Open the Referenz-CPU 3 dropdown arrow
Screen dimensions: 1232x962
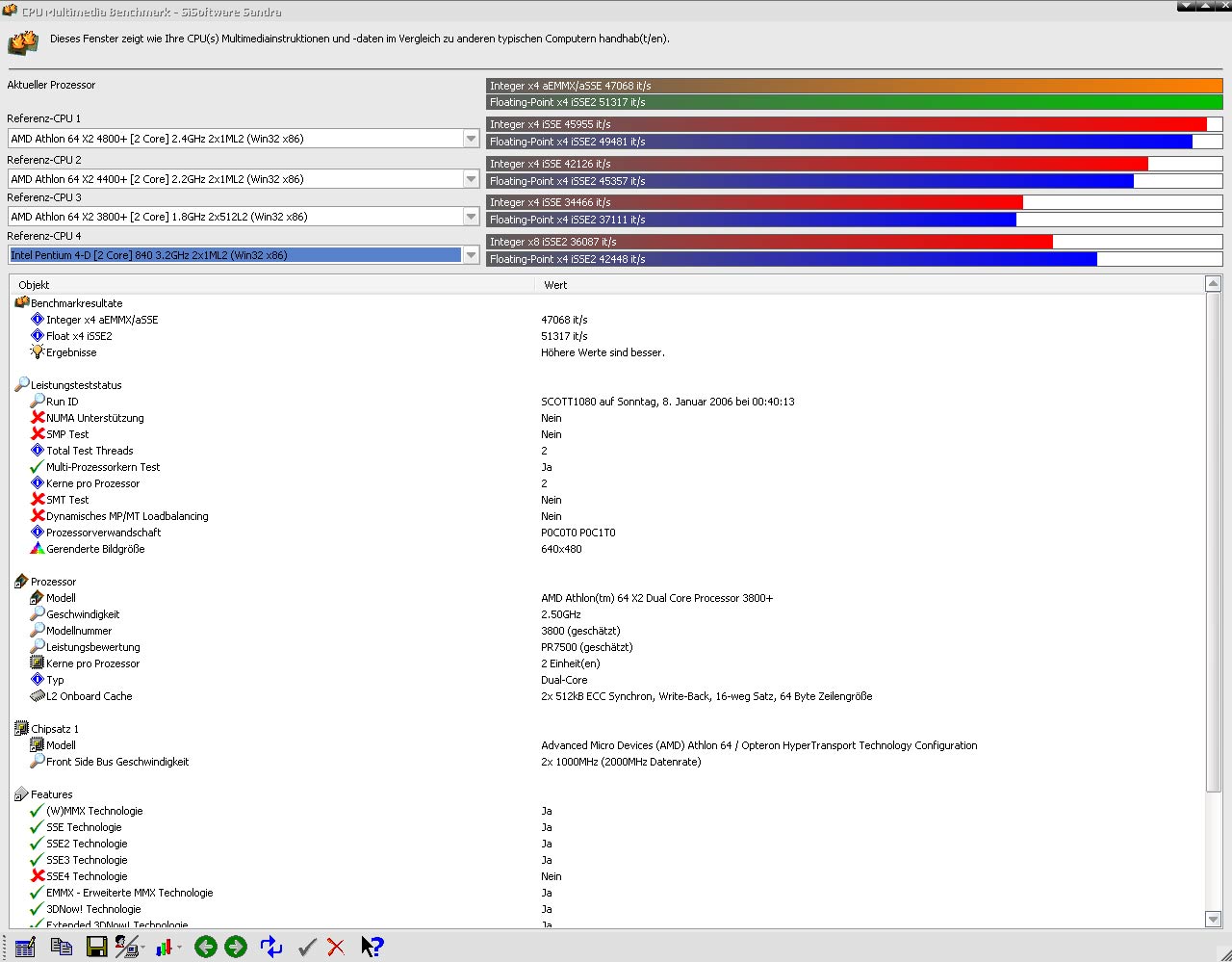[471, 217]
